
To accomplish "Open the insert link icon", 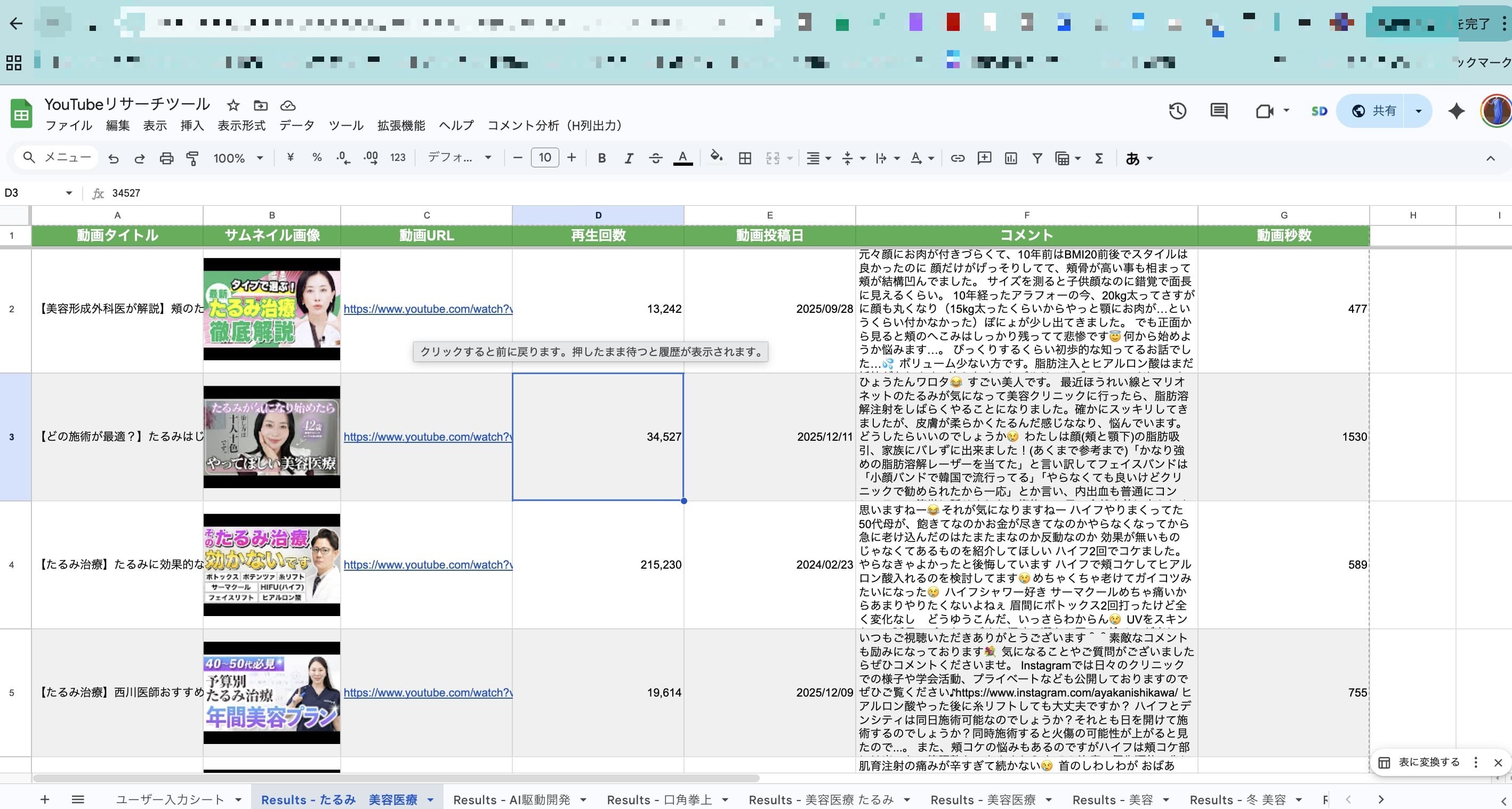I will tap(957, 158).
